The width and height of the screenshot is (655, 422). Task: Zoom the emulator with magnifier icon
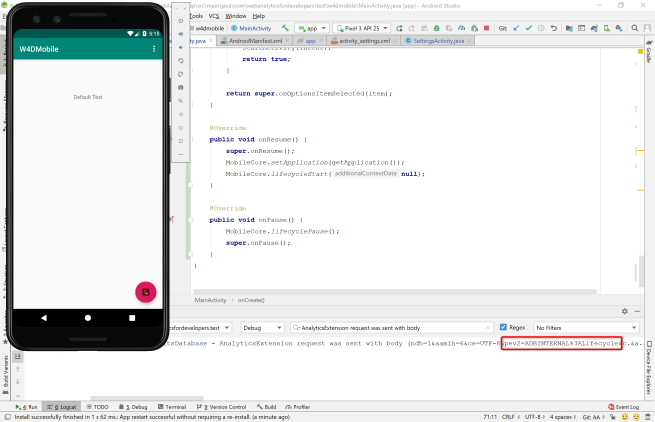[x=181, y=101]
